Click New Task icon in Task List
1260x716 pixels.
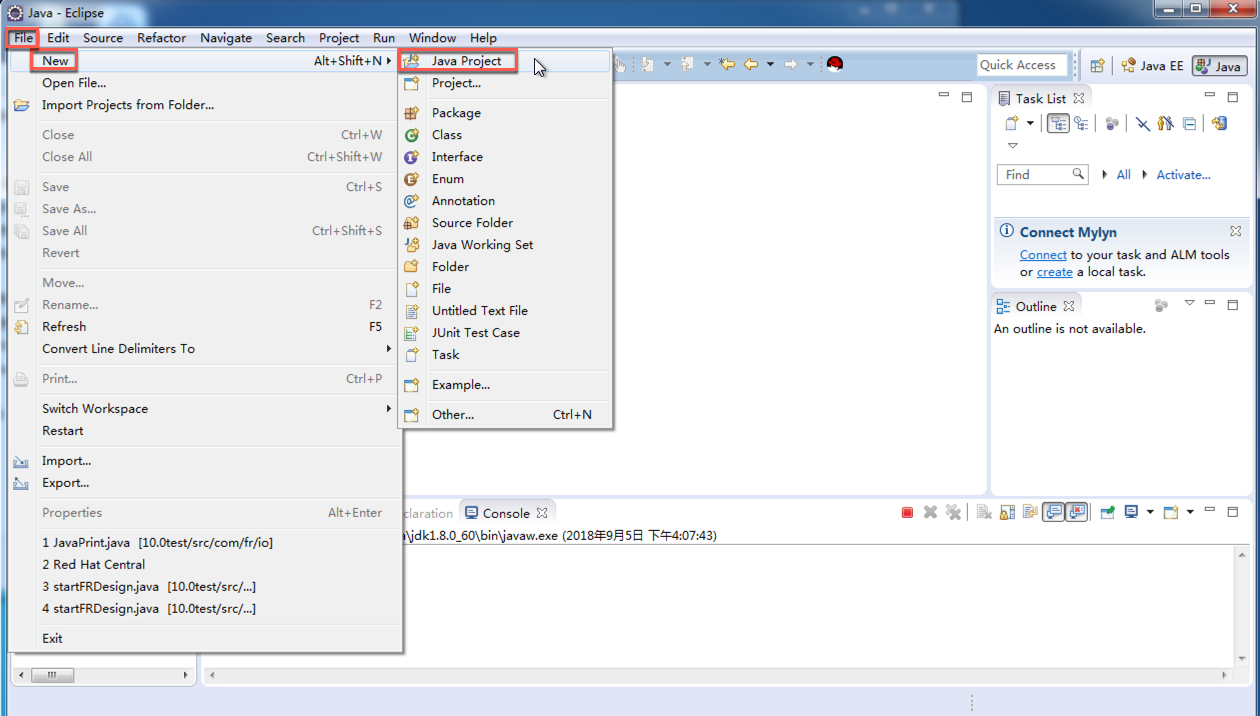click(x=1012, y=124)
